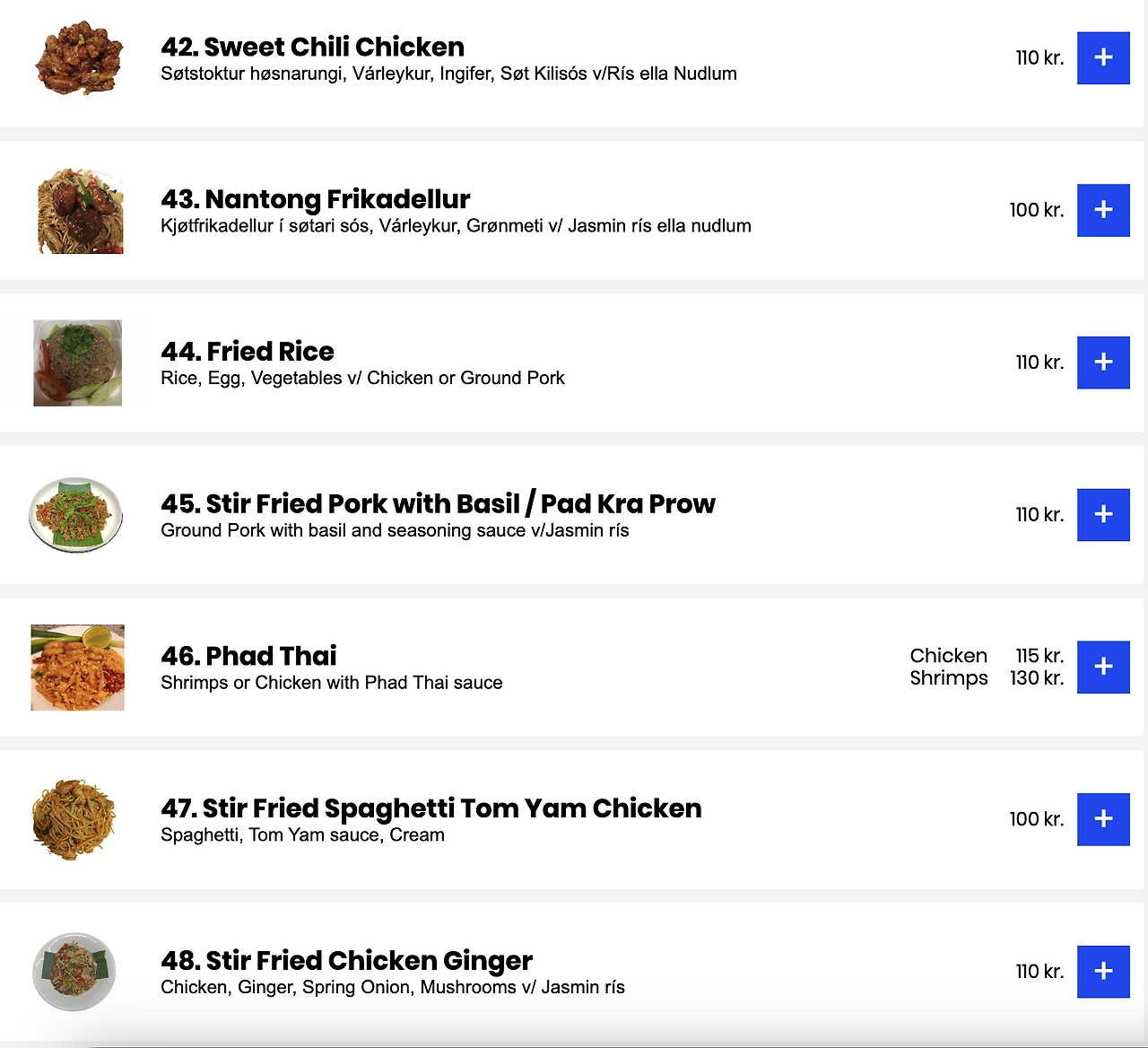1148x1048 pixels.
Task: Click the '46. Phad Thai' title
Action: click(x=248, y=656)
